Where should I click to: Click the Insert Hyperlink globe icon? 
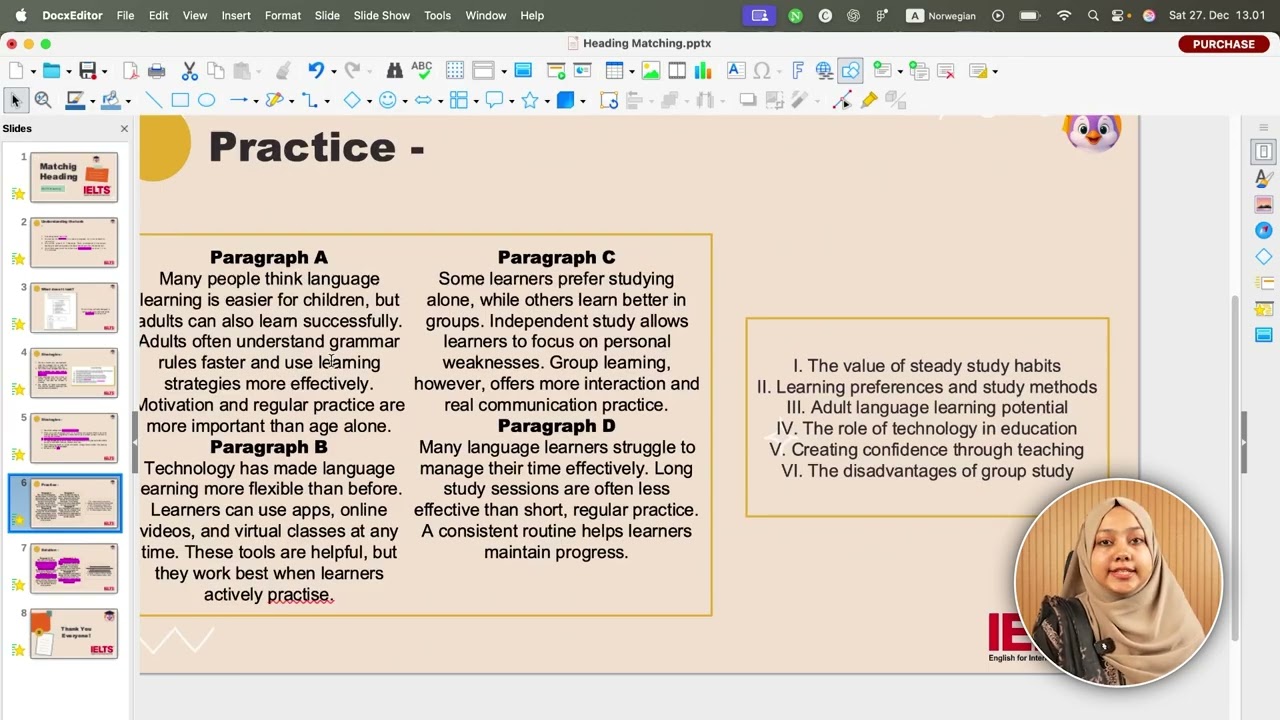pyautogui.click(x=824, y=71)
